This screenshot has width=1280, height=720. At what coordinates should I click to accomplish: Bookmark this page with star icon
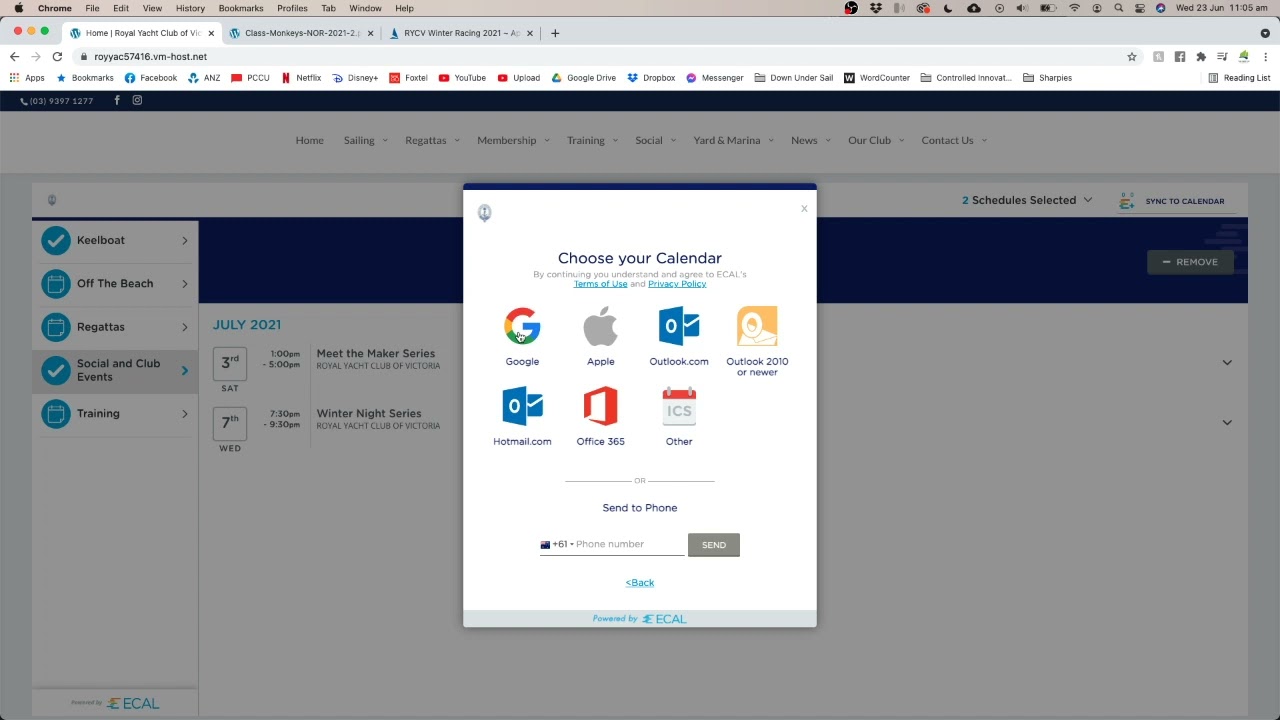point(1132,57)
